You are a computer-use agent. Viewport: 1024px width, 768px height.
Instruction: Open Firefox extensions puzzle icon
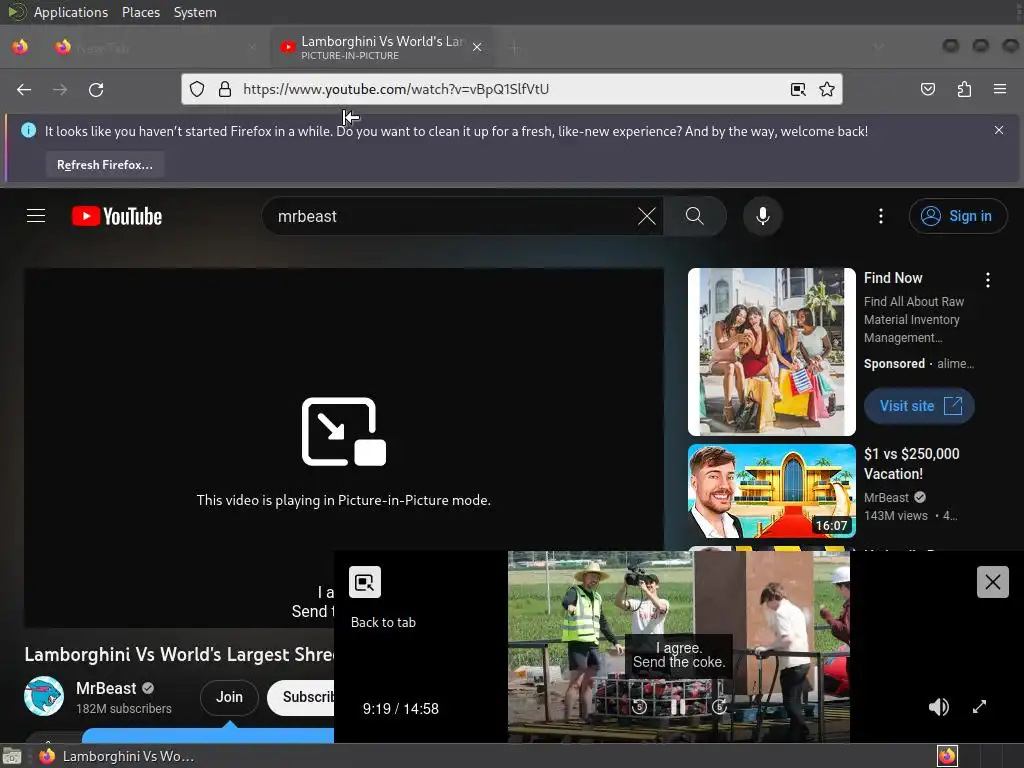(964, 89)
